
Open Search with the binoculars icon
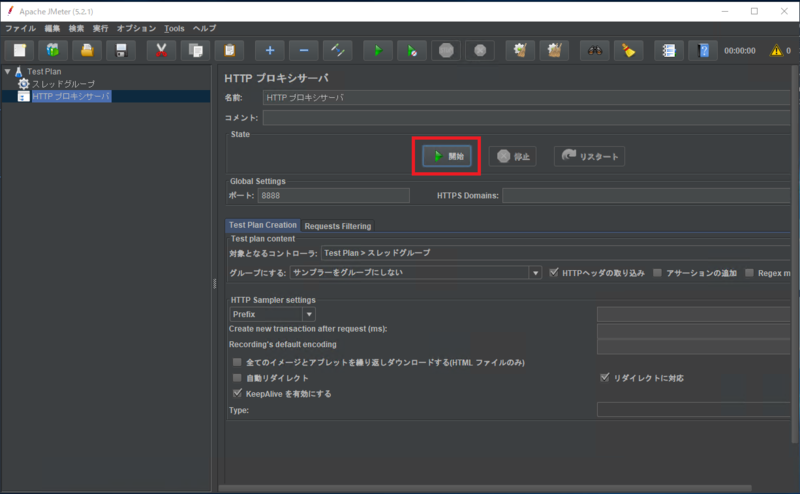595,51
